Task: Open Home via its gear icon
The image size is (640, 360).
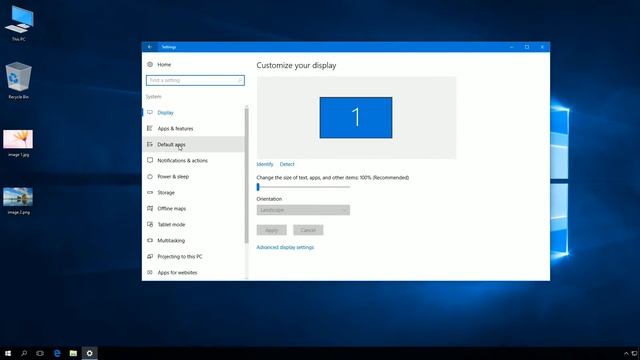Action: 150,64
